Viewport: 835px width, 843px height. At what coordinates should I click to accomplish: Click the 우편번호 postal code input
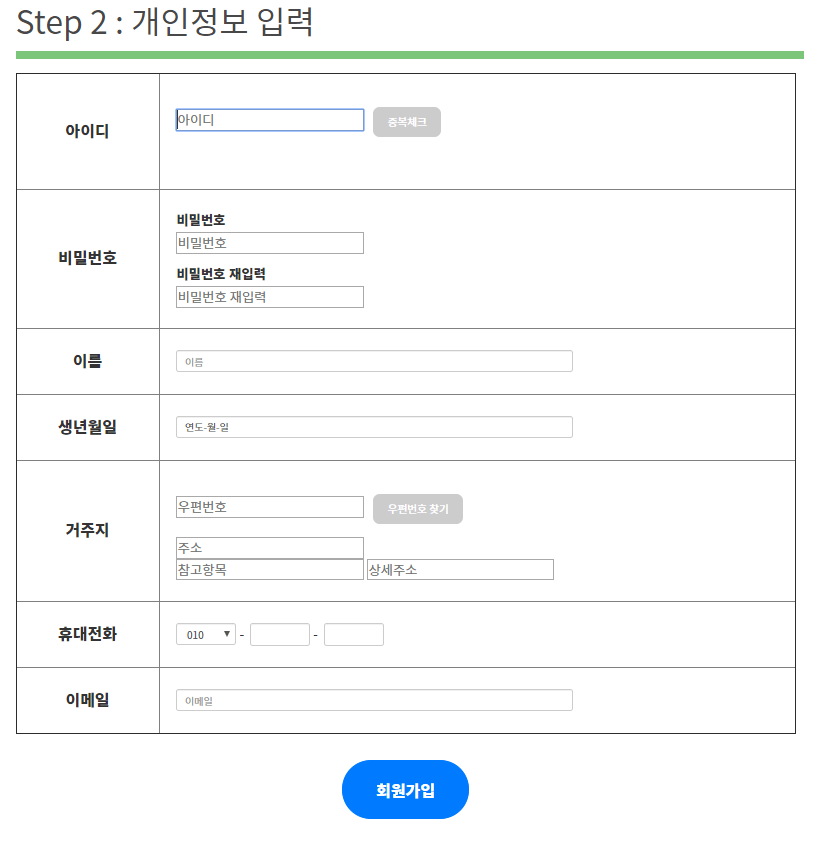(x=269, y=507)
